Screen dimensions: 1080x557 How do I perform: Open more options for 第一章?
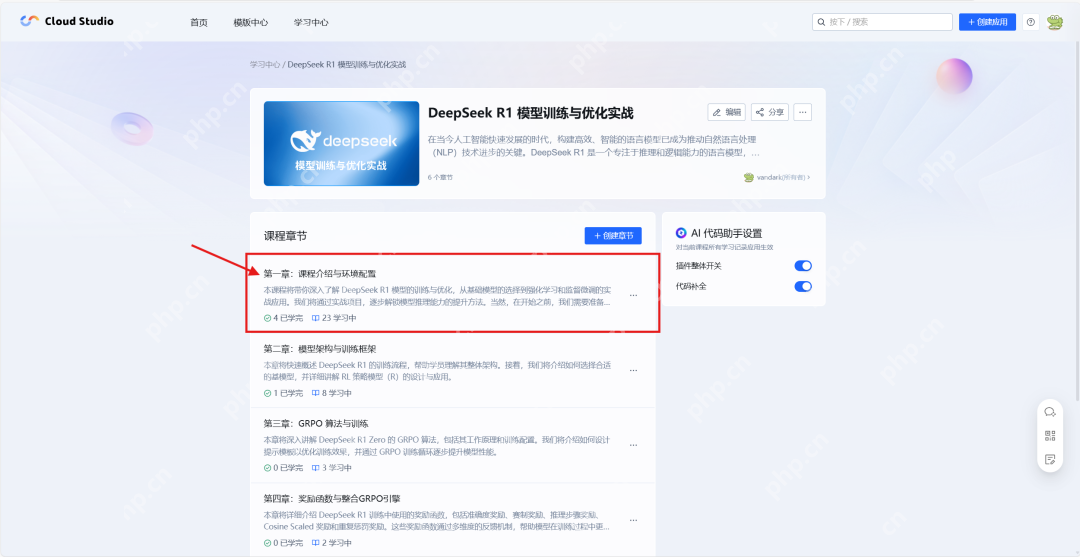[633, 295]
